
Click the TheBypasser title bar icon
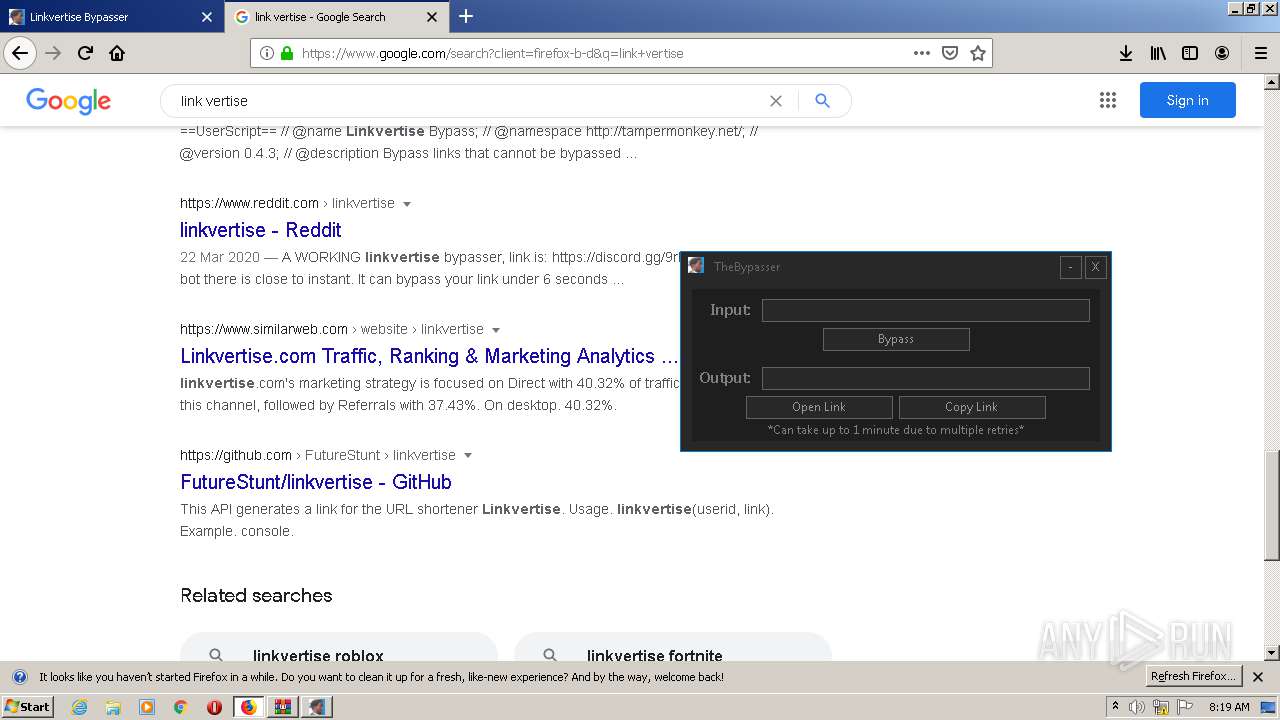click(696, 266)
